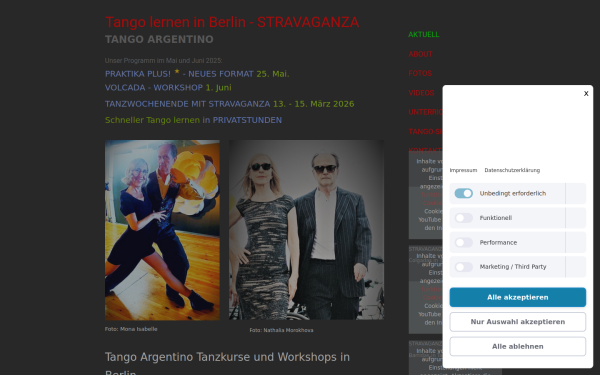600x375 pixels.
Task: Open the ABOUT menu item
Action: coord(420,54)
